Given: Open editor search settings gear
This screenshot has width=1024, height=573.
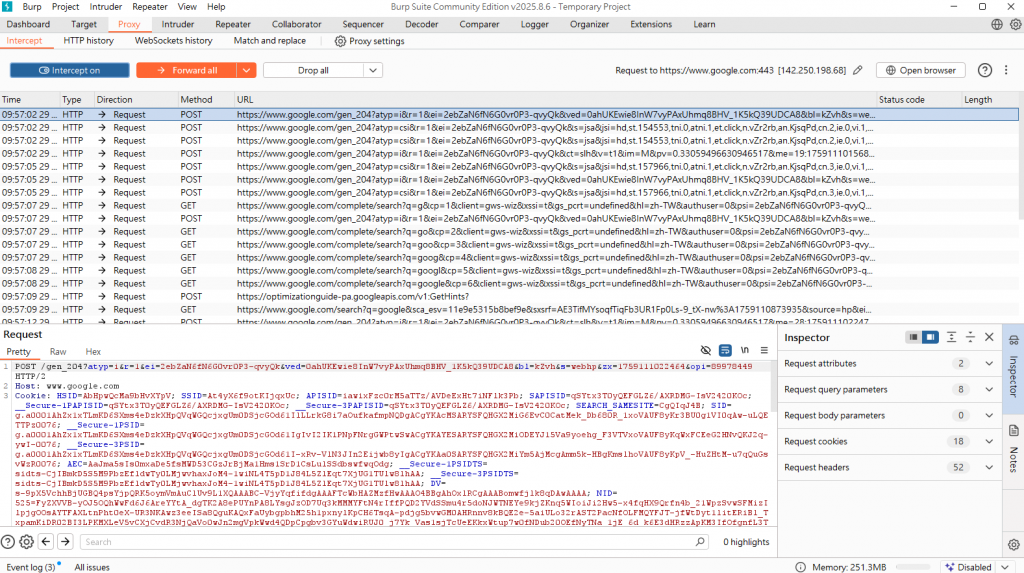Looking at the screenshot, I should click(26, 542).
